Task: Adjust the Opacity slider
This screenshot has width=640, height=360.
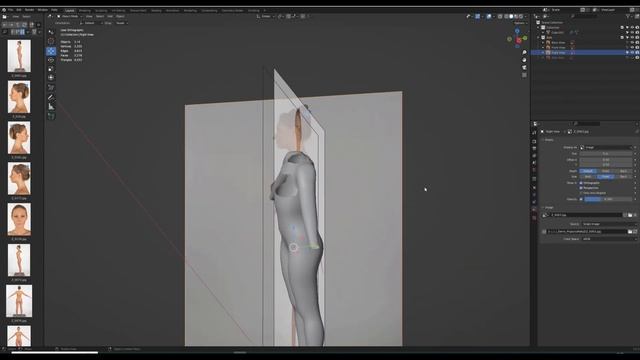Action: (608, 199)
